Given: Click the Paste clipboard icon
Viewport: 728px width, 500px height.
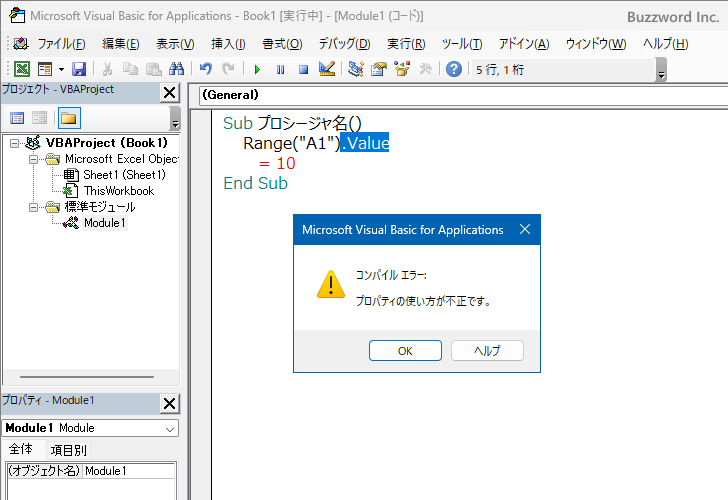Looking at the screenshot, I should click(153, 69).
